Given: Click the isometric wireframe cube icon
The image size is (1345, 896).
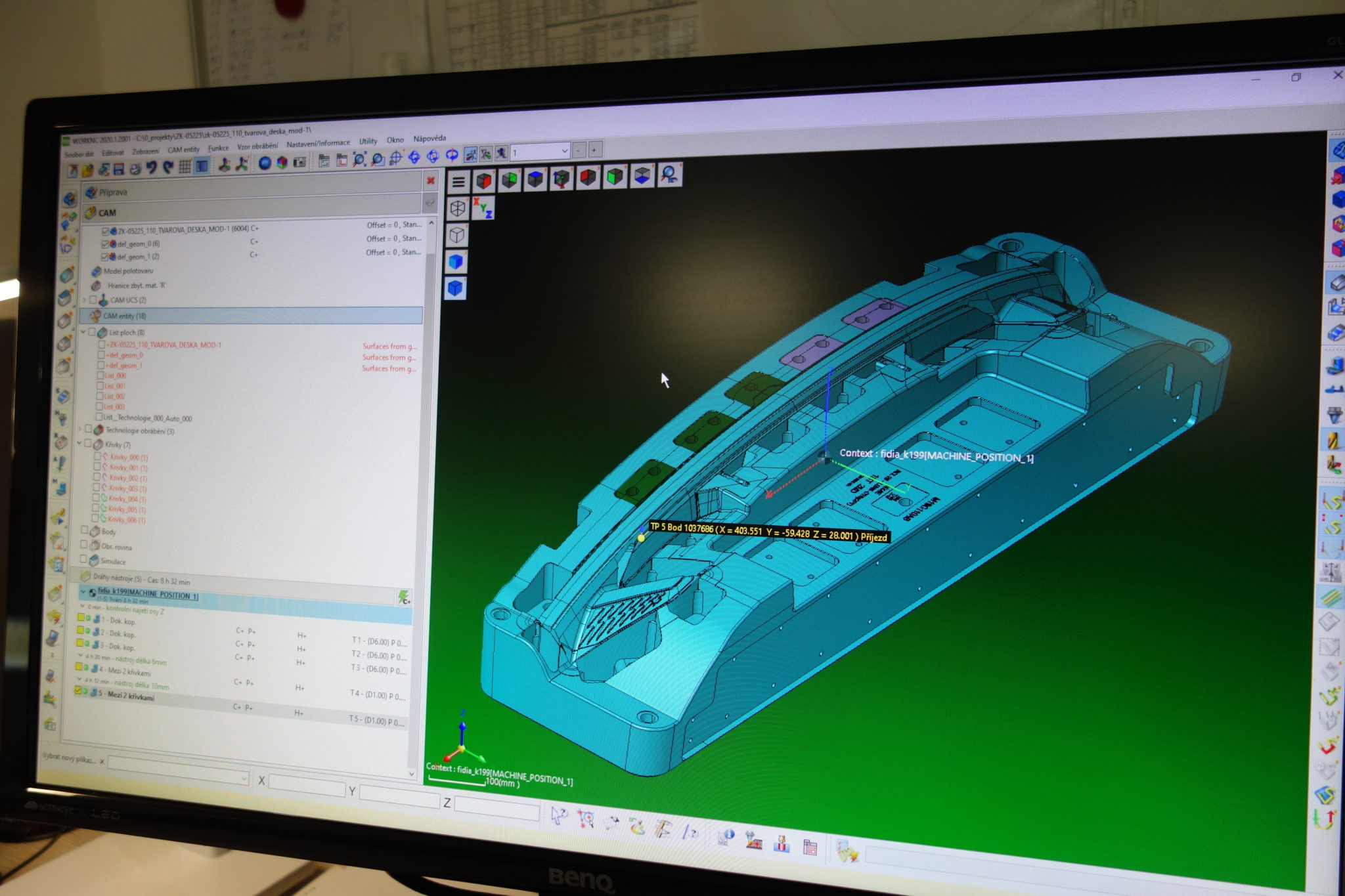Looking at the screenshot, I should pyautogui.click(x=458, y=209).
